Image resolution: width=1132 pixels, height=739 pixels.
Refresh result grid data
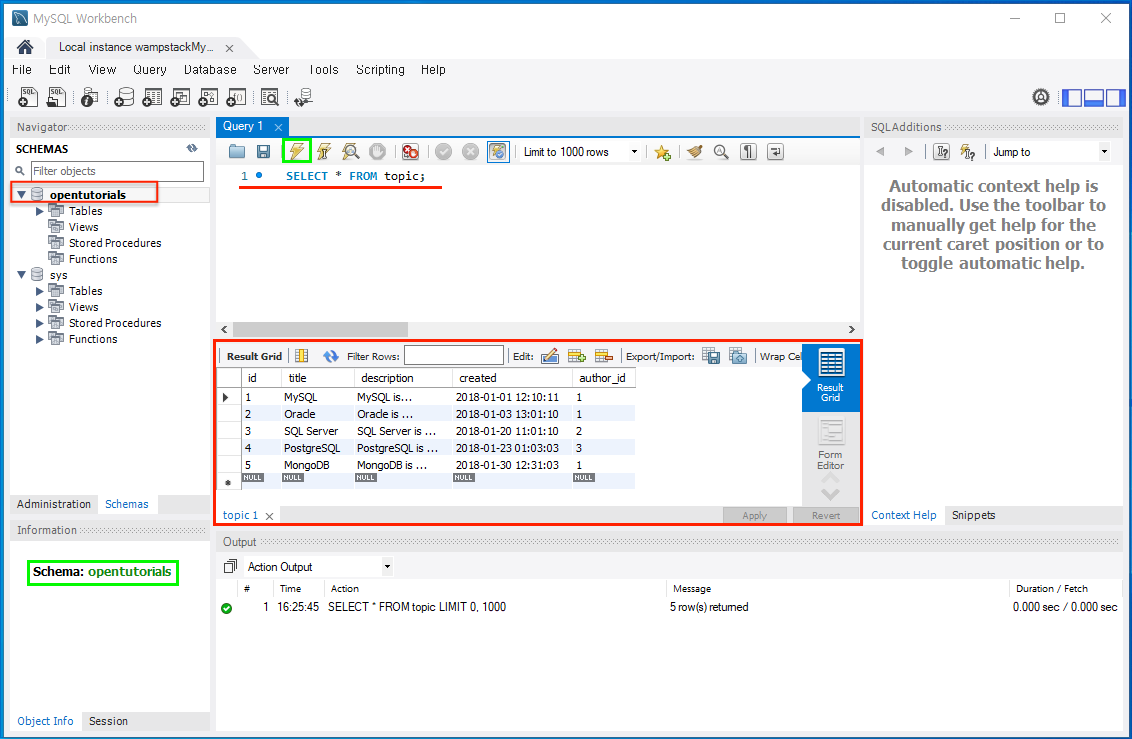(331, 356)
